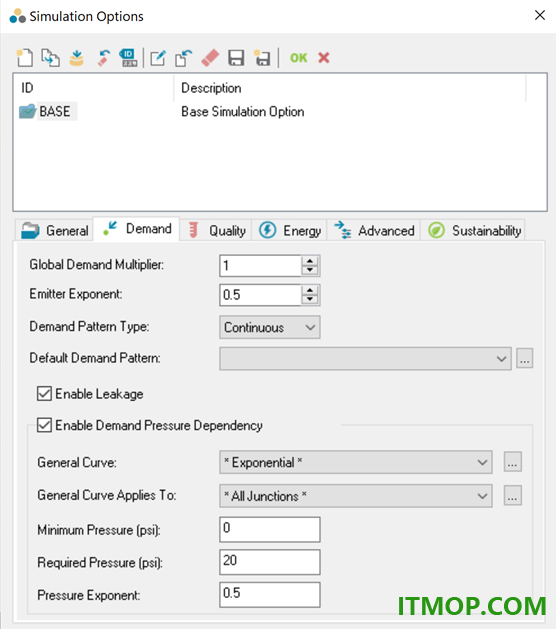Click the Minimum Pressure (psi) field
The image size is (556, 629).
(x=270, y=529)
